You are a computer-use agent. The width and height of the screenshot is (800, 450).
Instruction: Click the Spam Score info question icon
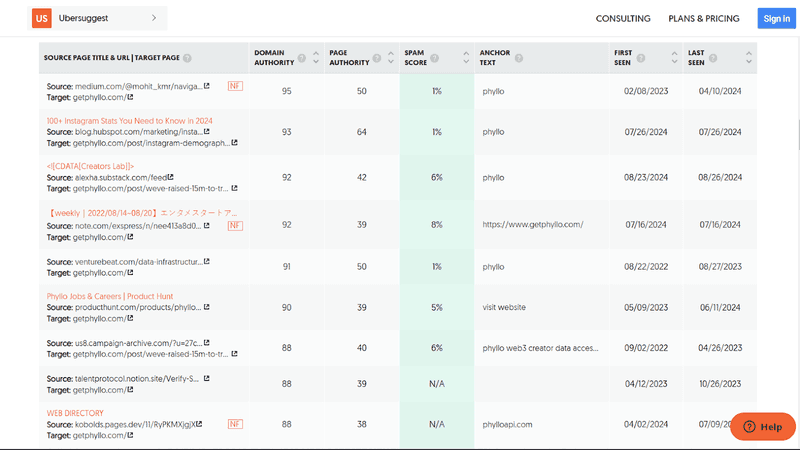pos(434,58)
